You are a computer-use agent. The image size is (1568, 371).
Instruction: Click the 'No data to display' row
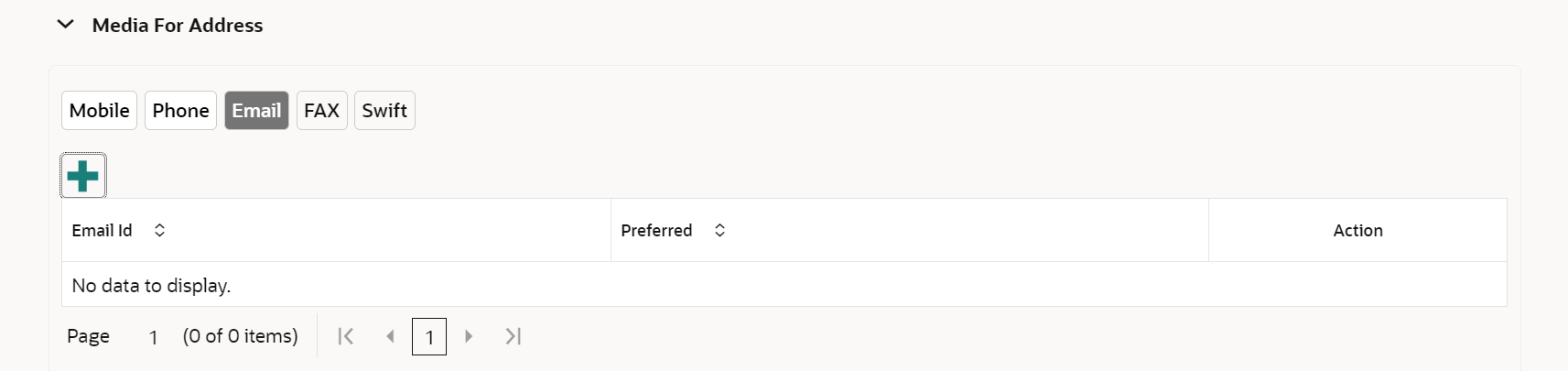(x=151, y=286)
